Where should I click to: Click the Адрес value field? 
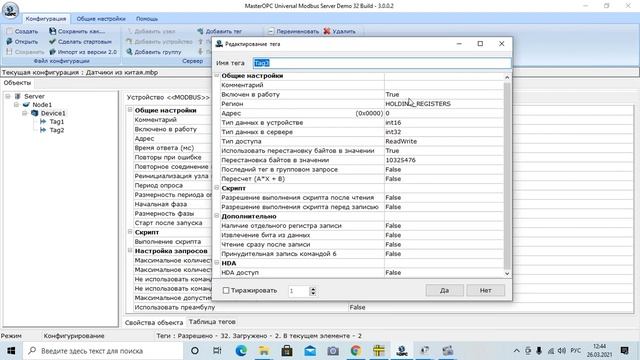pos(443,113)
